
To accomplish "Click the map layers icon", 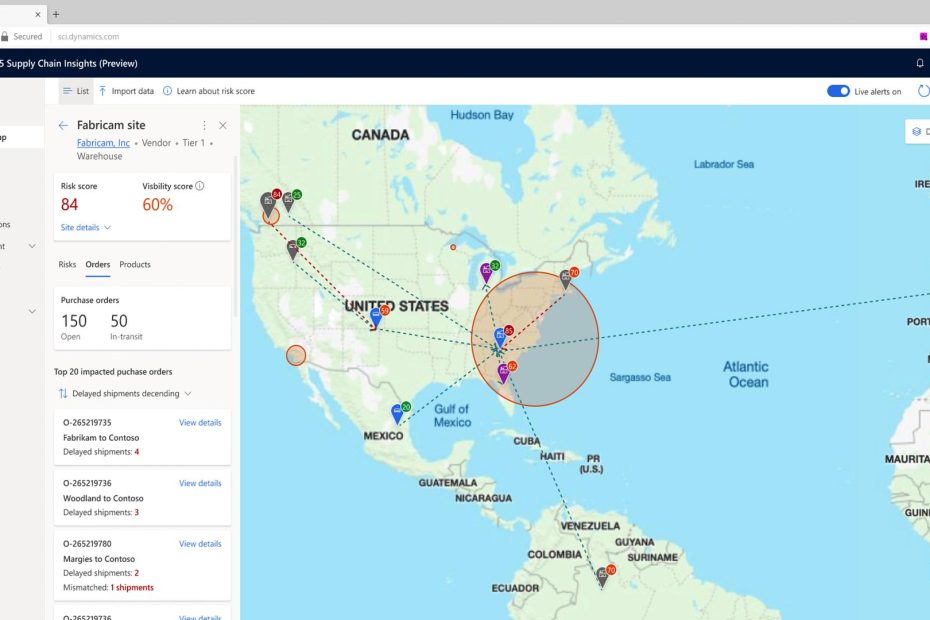I will point(916,131).
